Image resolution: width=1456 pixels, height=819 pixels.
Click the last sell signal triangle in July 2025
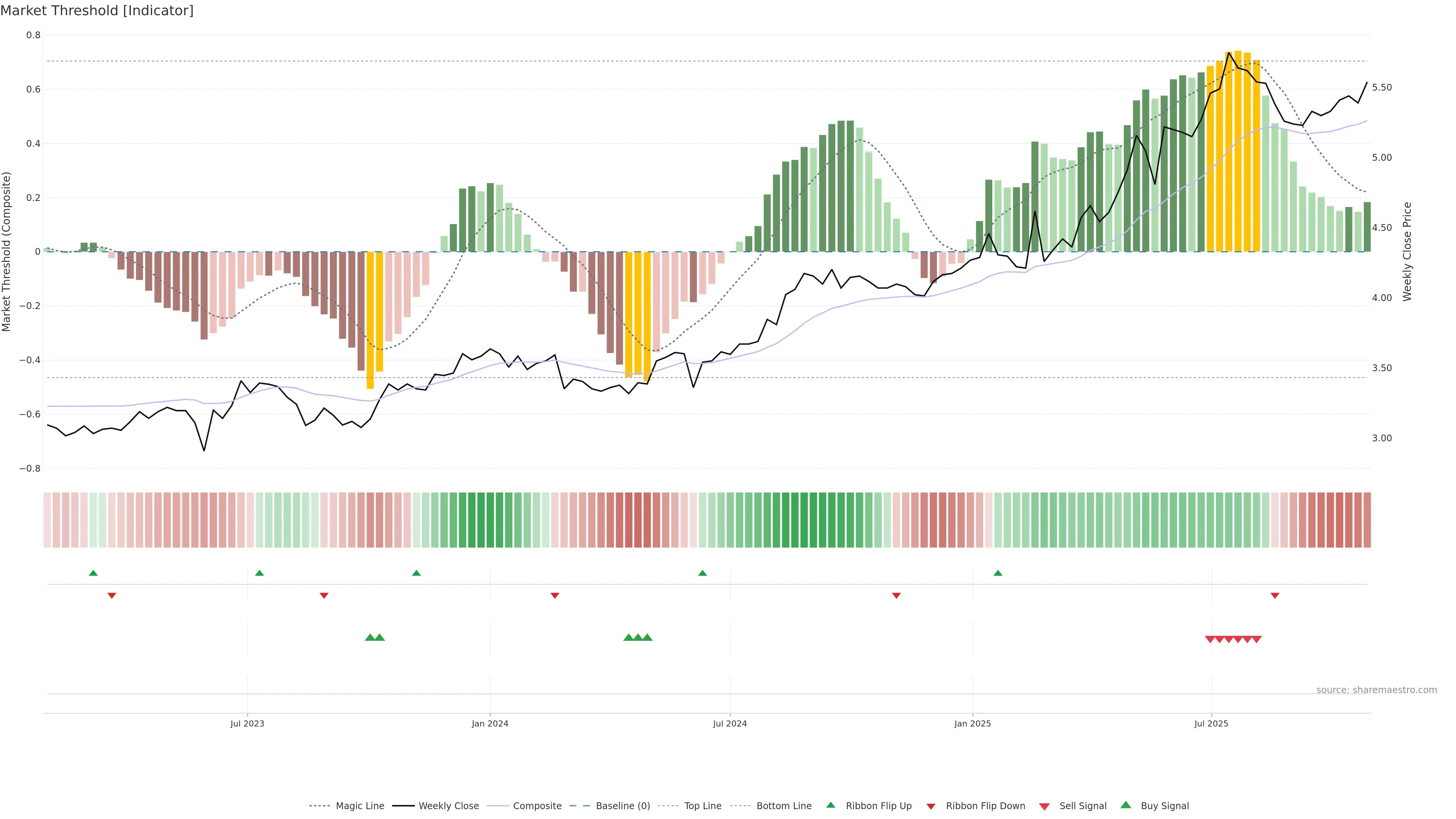coord(1257,639)
